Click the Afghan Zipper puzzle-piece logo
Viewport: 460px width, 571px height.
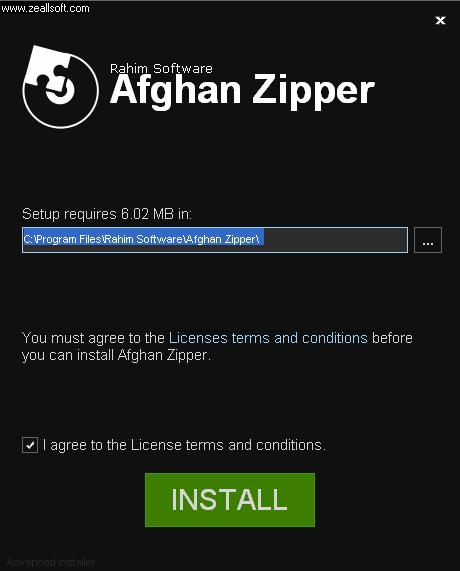[60, 87]
